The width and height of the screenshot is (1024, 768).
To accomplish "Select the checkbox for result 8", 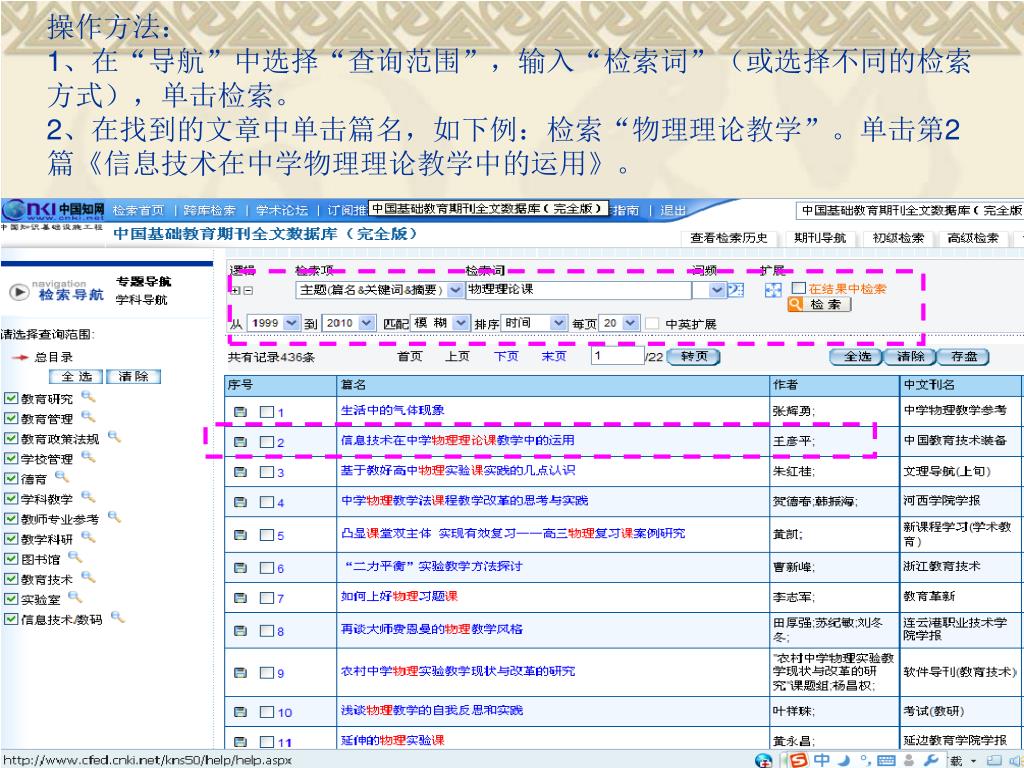I will 266,631.
